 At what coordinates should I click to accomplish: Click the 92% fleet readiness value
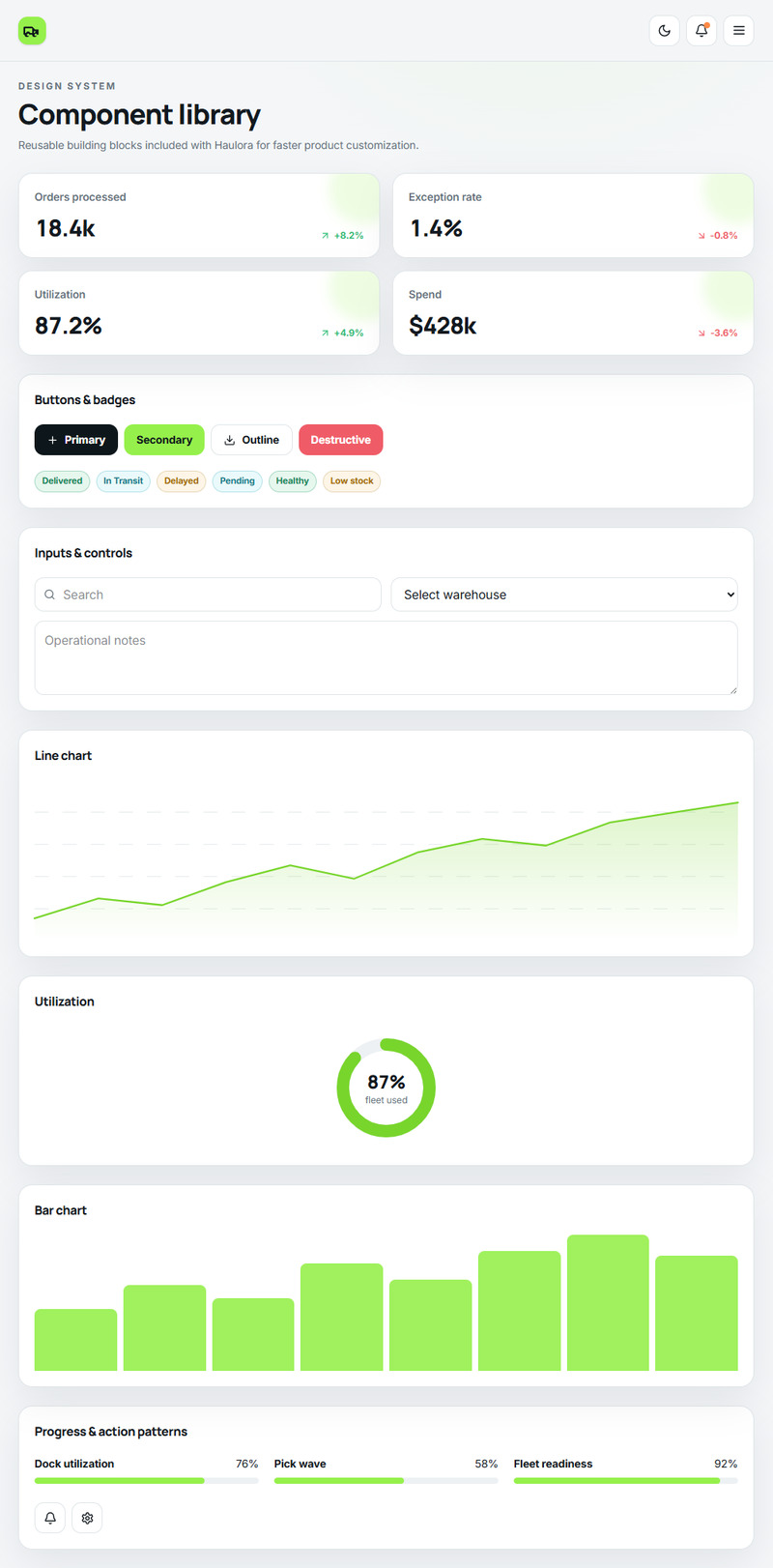click(x=726, y=1464)
